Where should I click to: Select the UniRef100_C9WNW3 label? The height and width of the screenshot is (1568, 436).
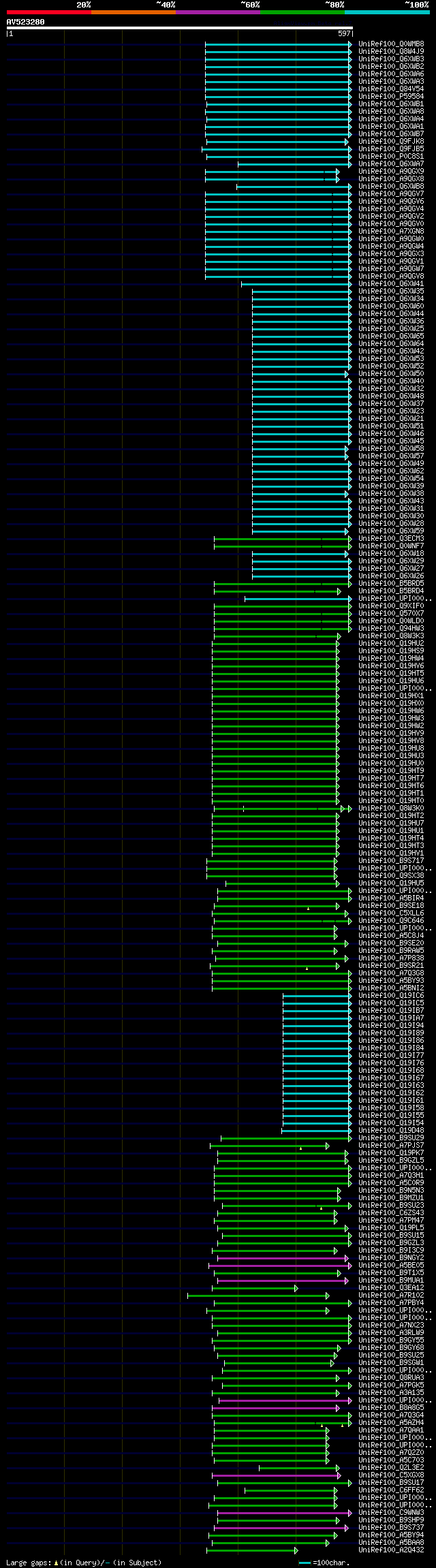pyautogui.click(x=391, y=1513)
